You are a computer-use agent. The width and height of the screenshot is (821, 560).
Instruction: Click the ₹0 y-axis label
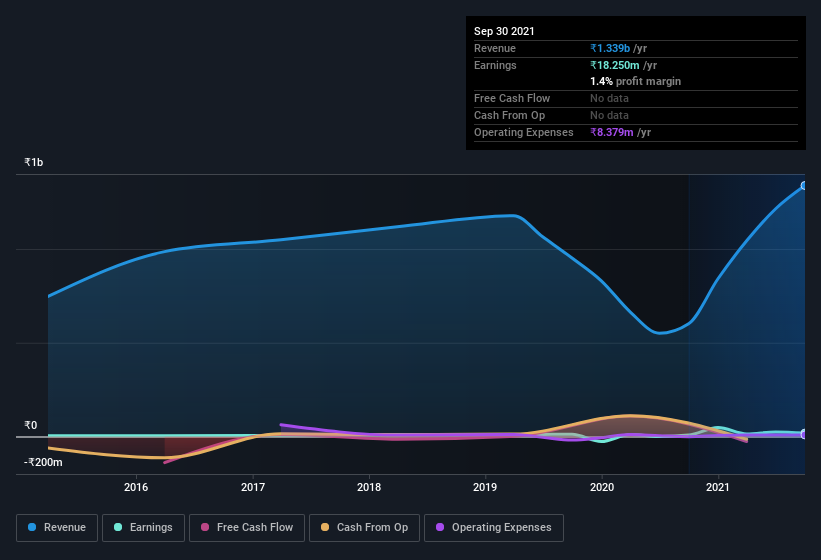(30, 425)
